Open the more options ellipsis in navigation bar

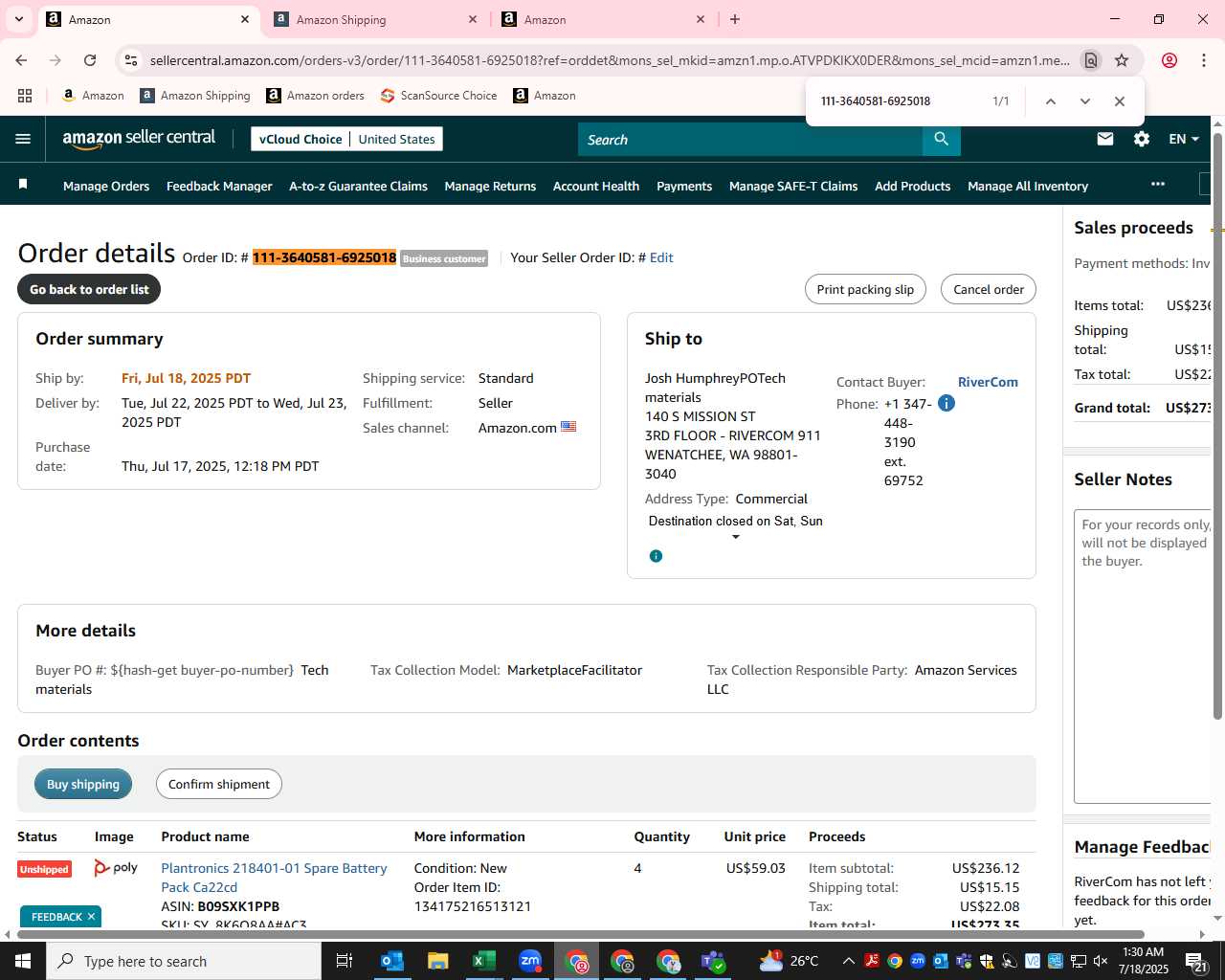pyautogui.click(x=1158, y=184)
